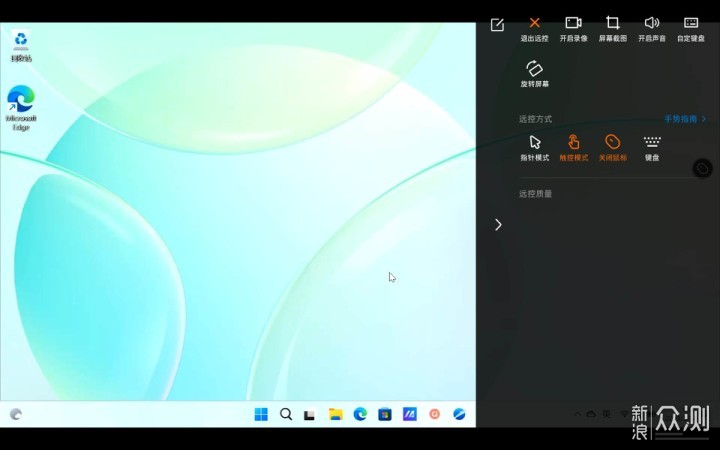The image size is (720, 450).
Task: Enable remote sound with 开启声音
Action: 652,29
